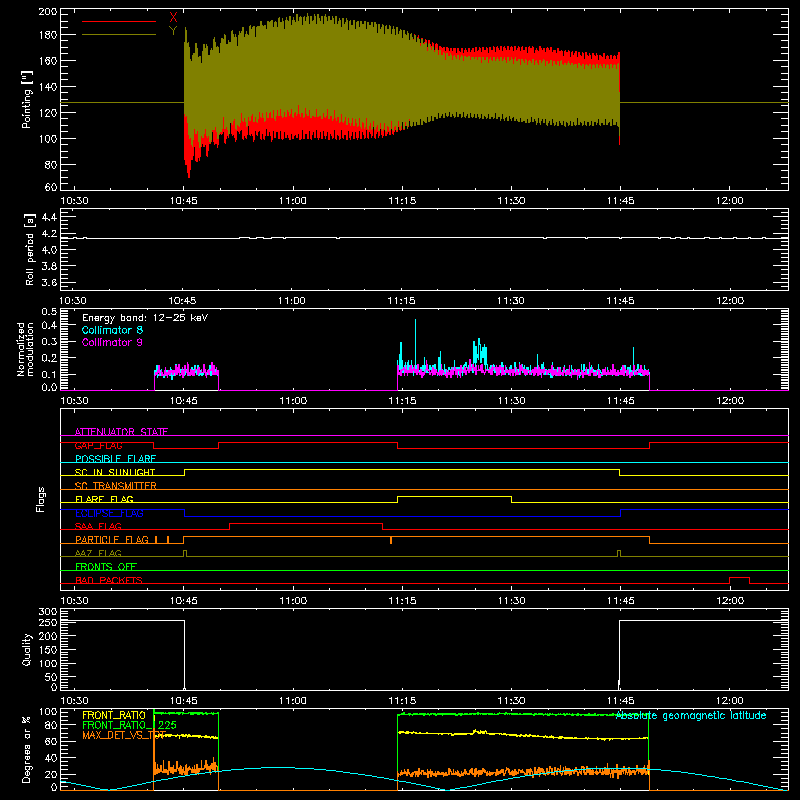
Task: Click the 11:30 tick label under modulation plot
Action: [x=511, y=401]
